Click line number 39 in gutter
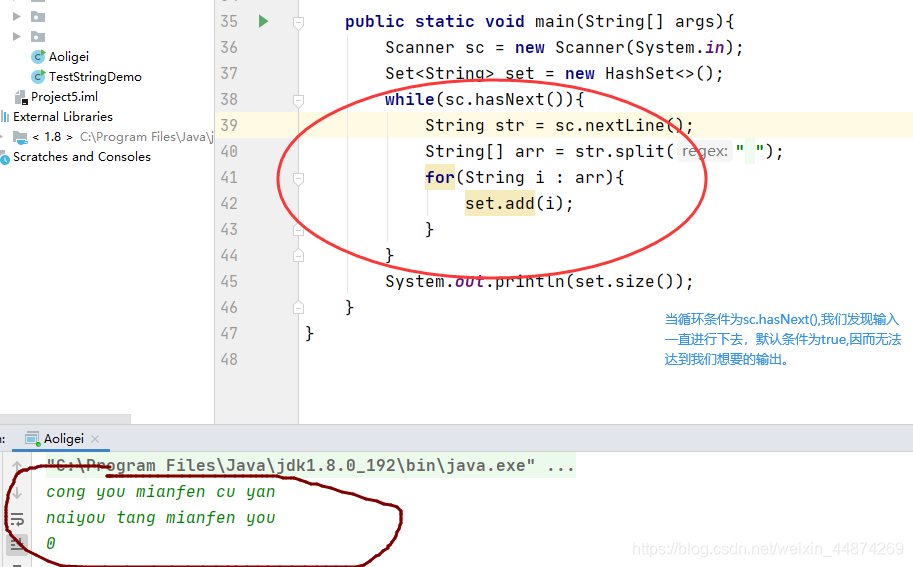The height and width of the screenshot is (567, 913). point(229,125)
